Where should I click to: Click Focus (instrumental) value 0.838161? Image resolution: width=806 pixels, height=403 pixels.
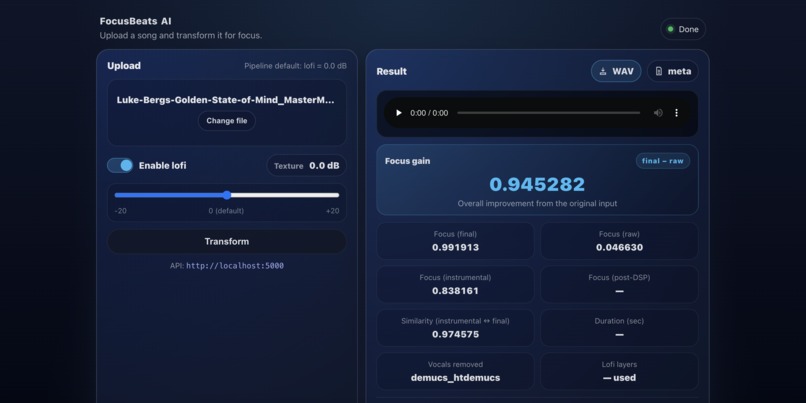(455, 291)
